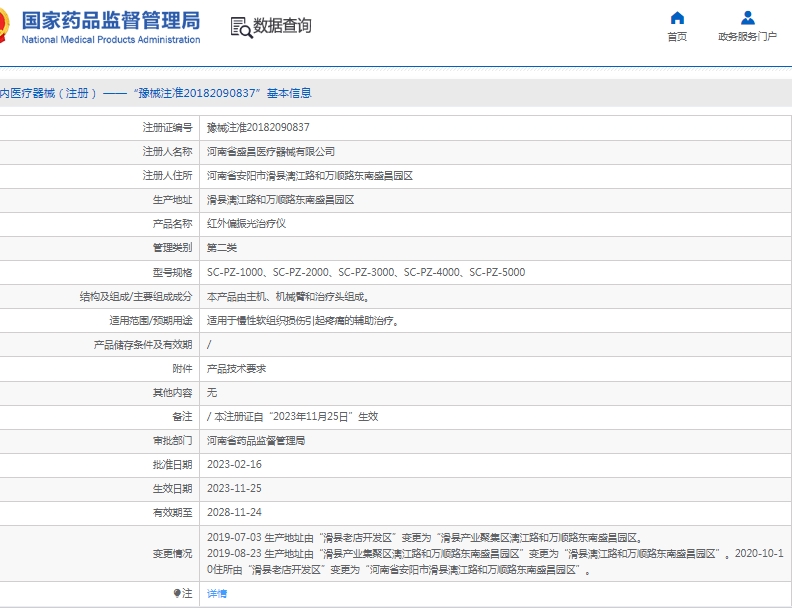
Task: Select registration number value 豫械注准20182090837
Action: pos(258,127)
